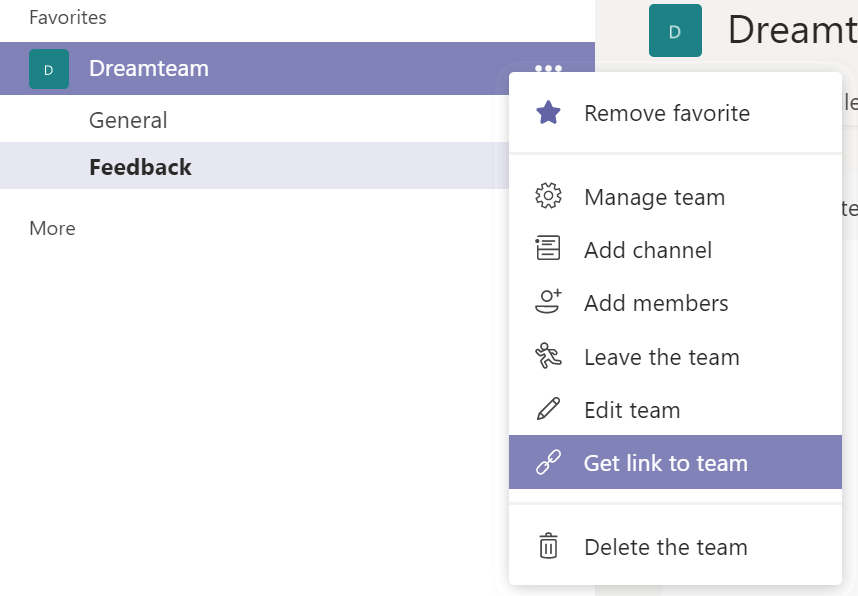Select the Feedback channel
Viewport: 858px width, 596px height.
140,167
